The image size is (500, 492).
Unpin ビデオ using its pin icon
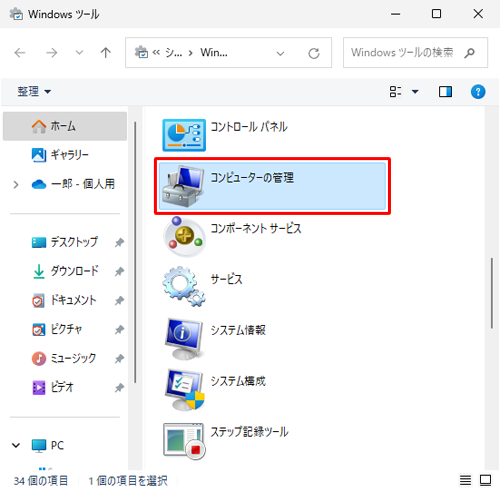point(119,388)
